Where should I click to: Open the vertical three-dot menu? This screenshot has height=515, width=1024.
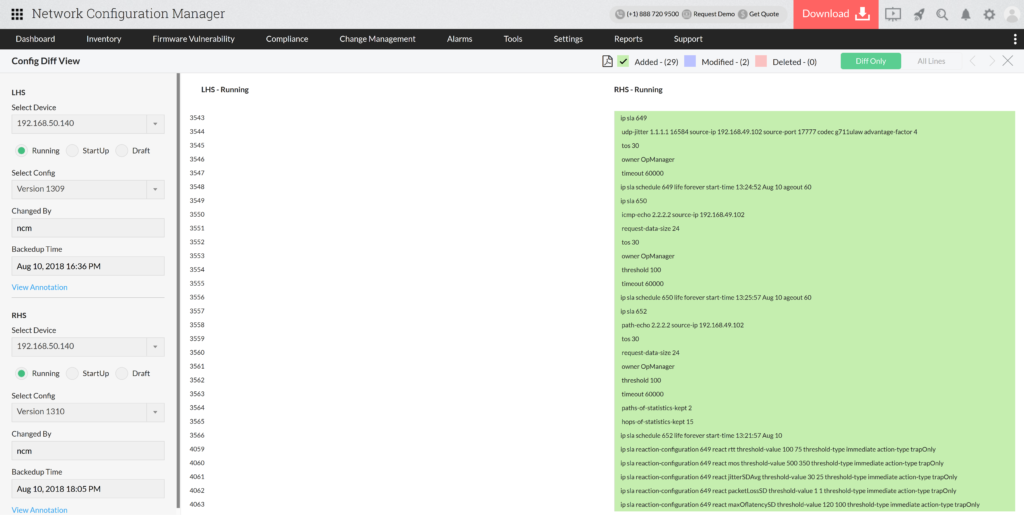pos(1015,39)
